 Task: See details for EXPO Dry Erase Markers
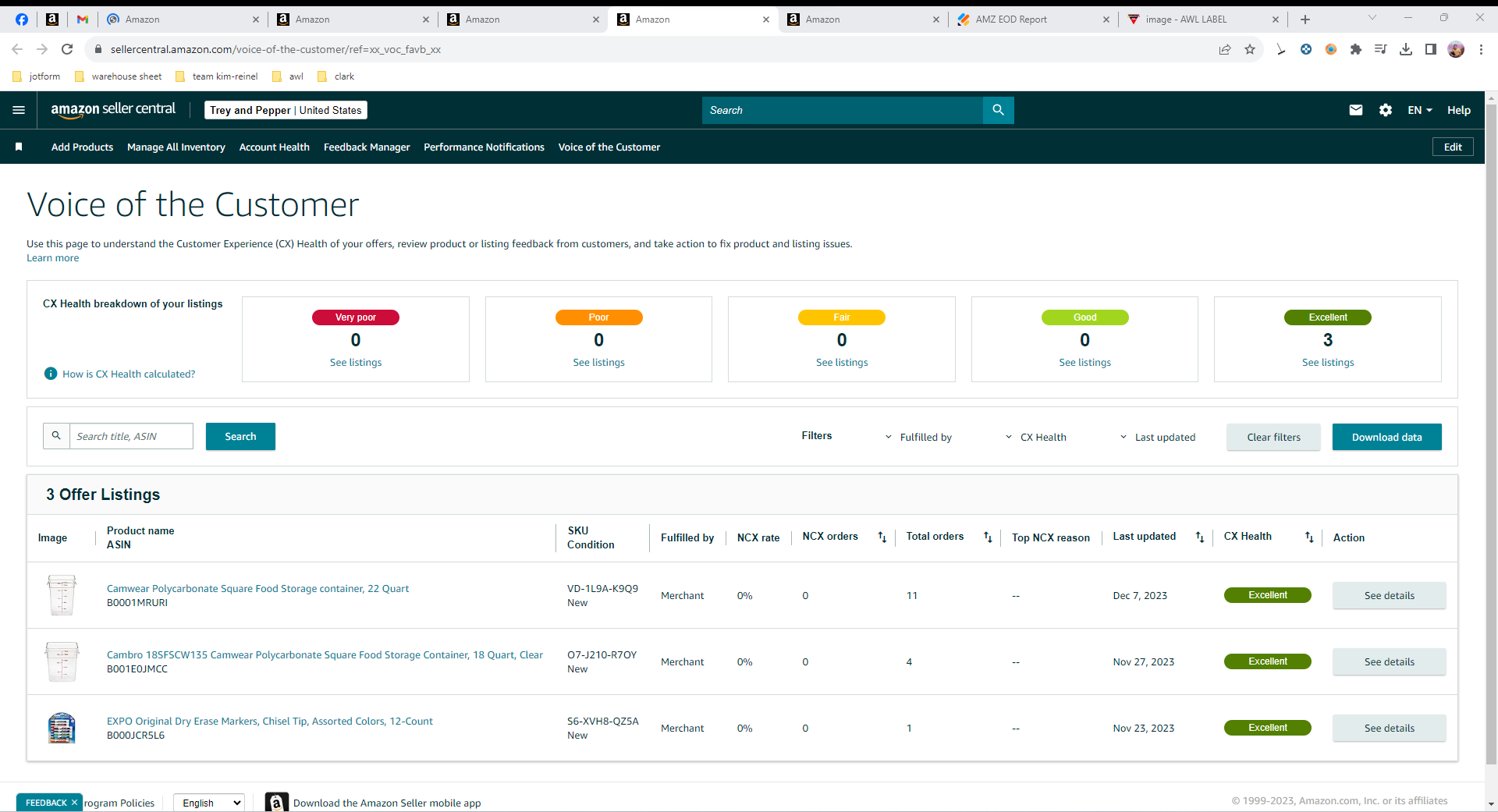click(1389, 728)
